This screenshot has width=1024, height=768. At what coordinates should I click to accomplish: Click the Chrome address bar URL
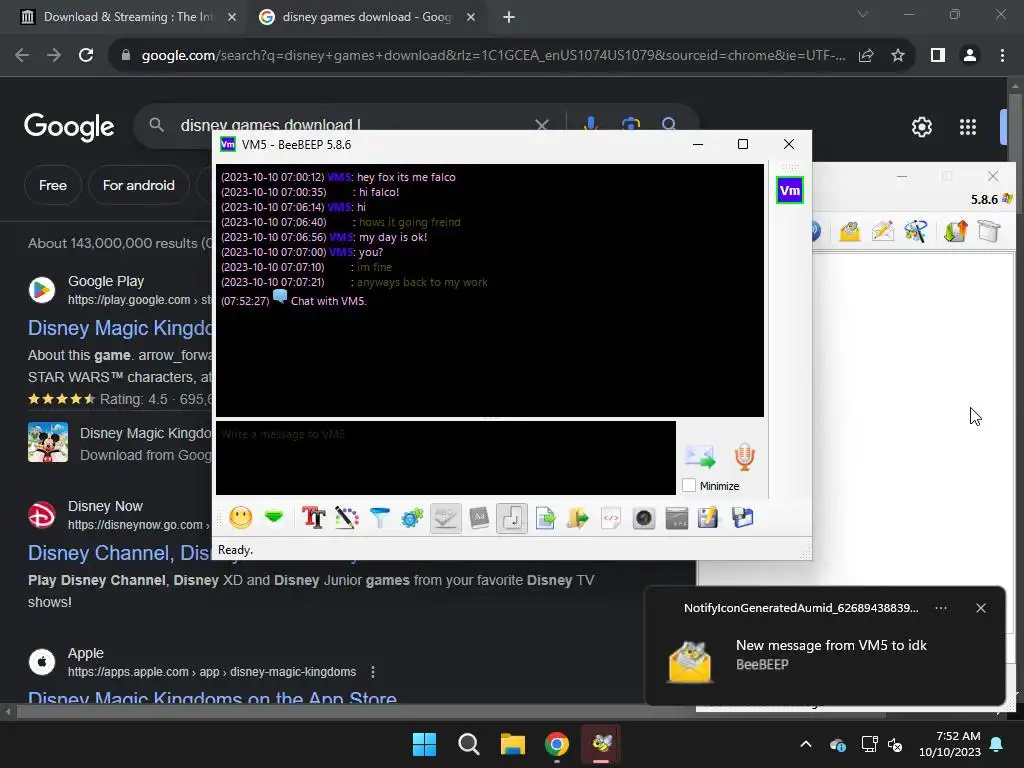tap(493, 56)
